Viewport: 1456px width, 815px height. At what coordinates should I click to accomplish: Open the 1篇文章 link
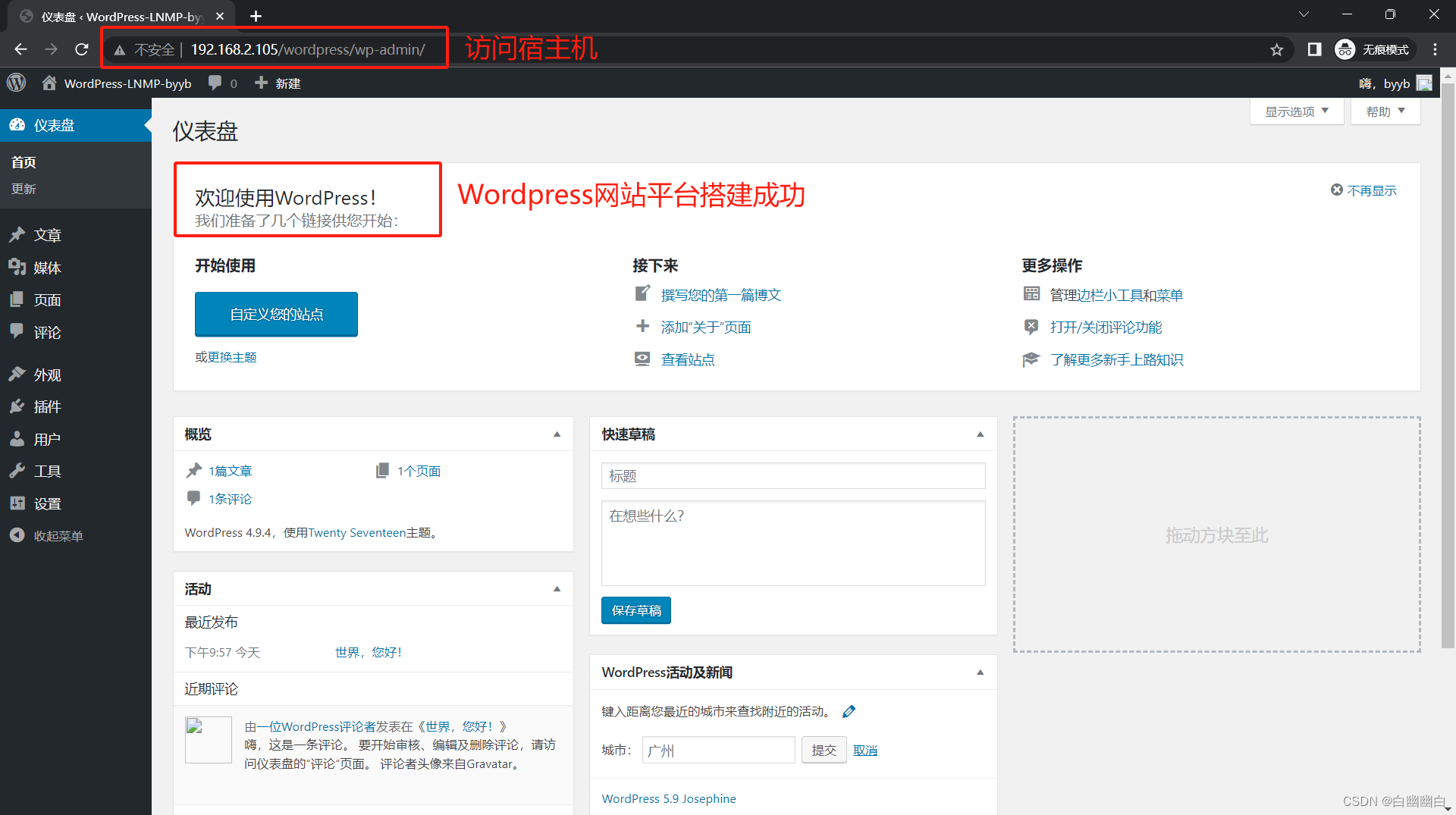pos(230,471)
